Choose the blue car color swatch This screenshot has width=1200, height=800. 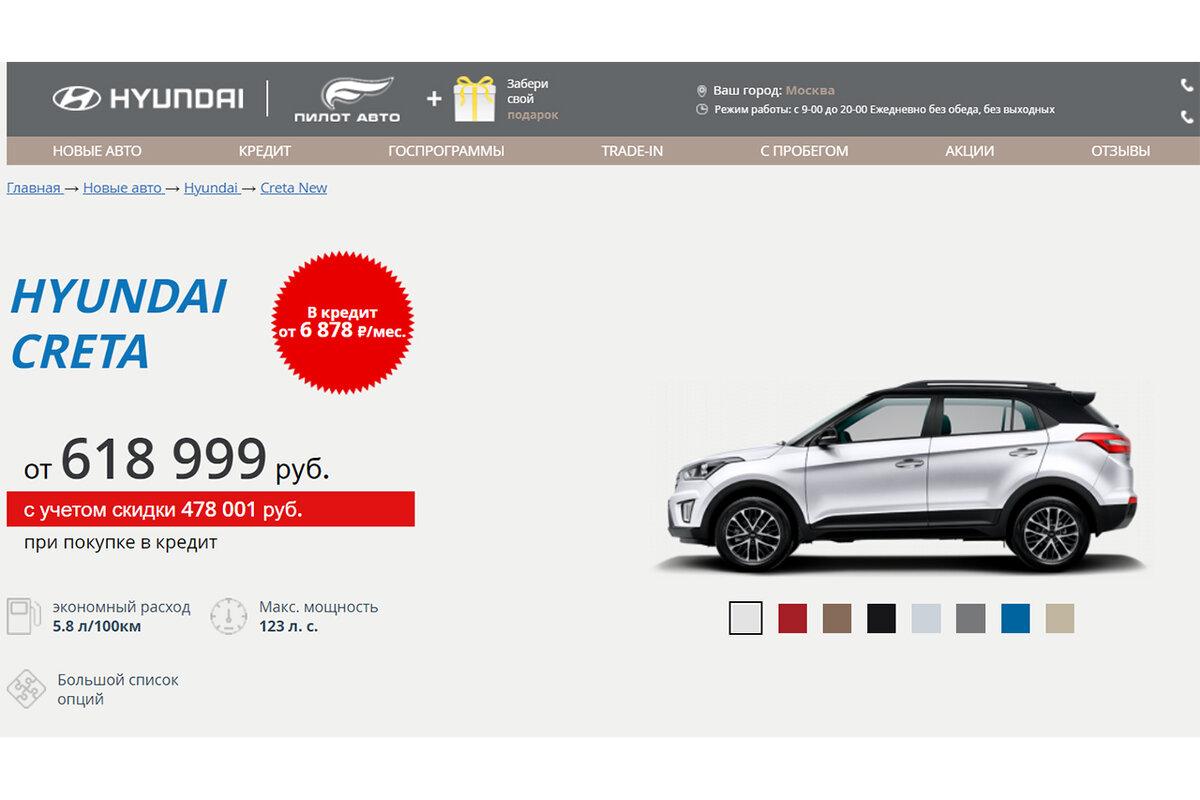pos(1015,618)
